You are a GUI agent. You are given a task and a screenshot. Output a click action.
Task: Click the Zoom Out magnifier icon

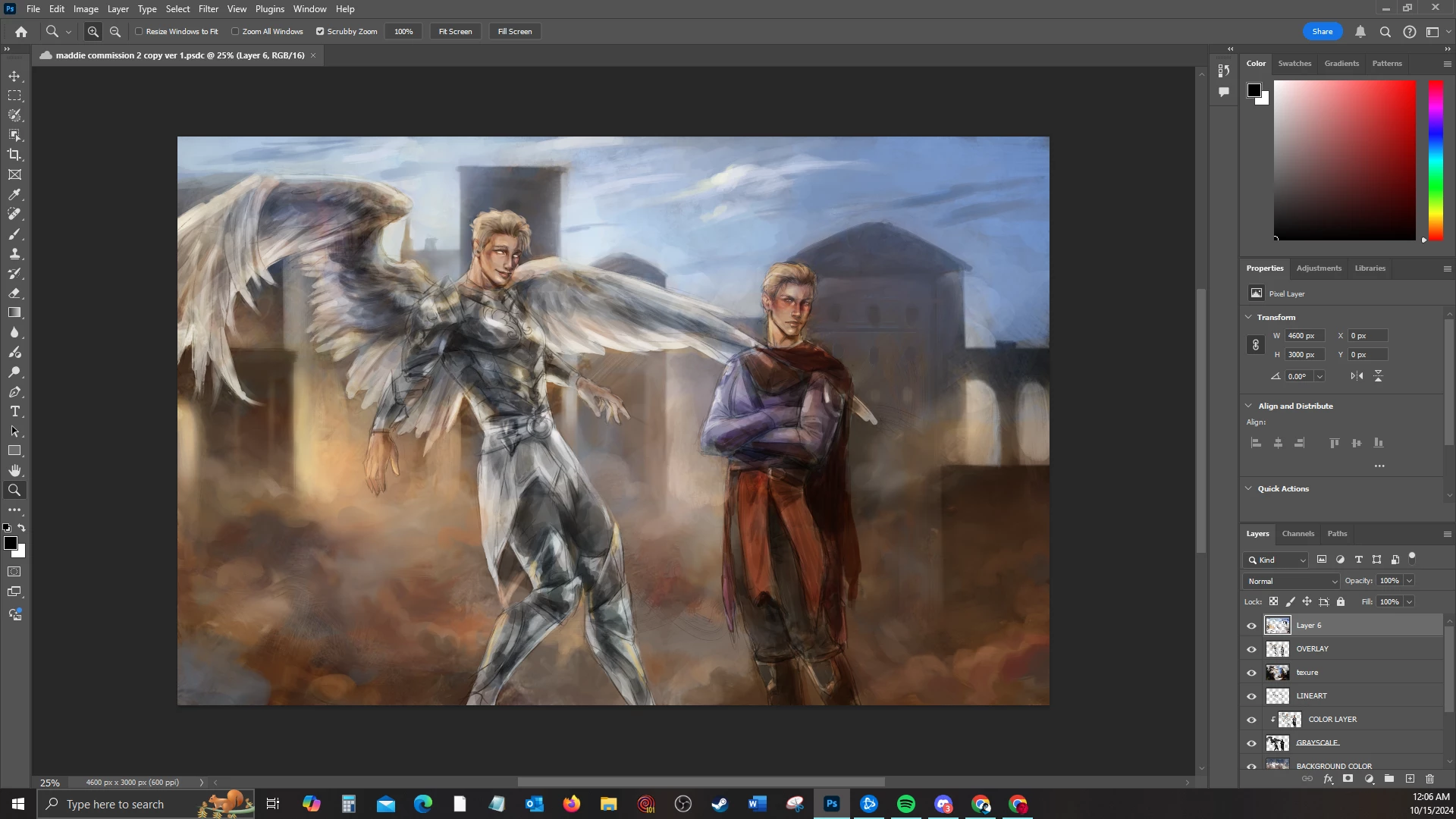click(115, 32)
